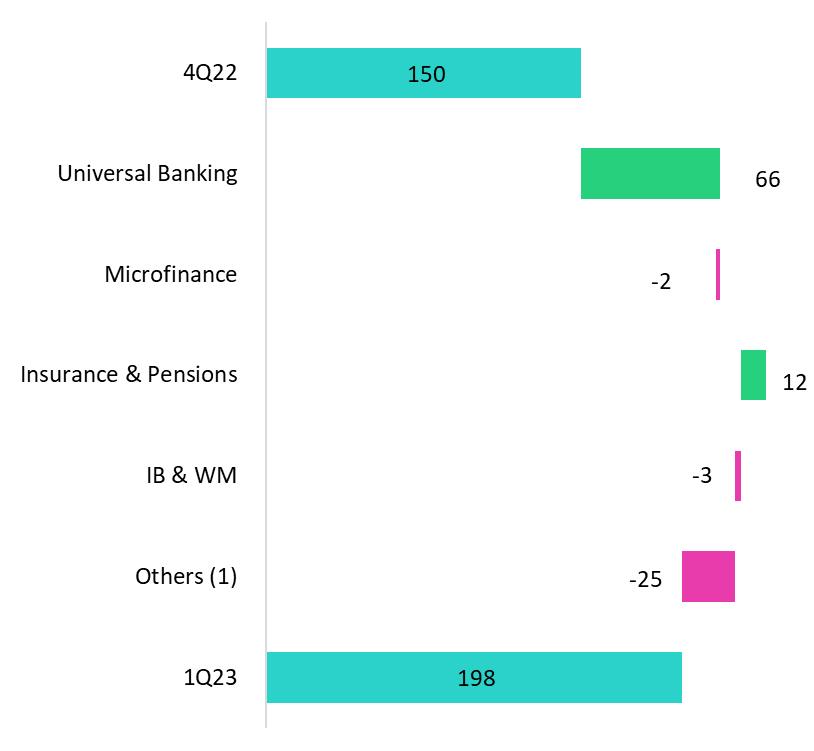Click the 4Q22 category label
Viewport: 814px width, 751px height.
coord(213,73)
